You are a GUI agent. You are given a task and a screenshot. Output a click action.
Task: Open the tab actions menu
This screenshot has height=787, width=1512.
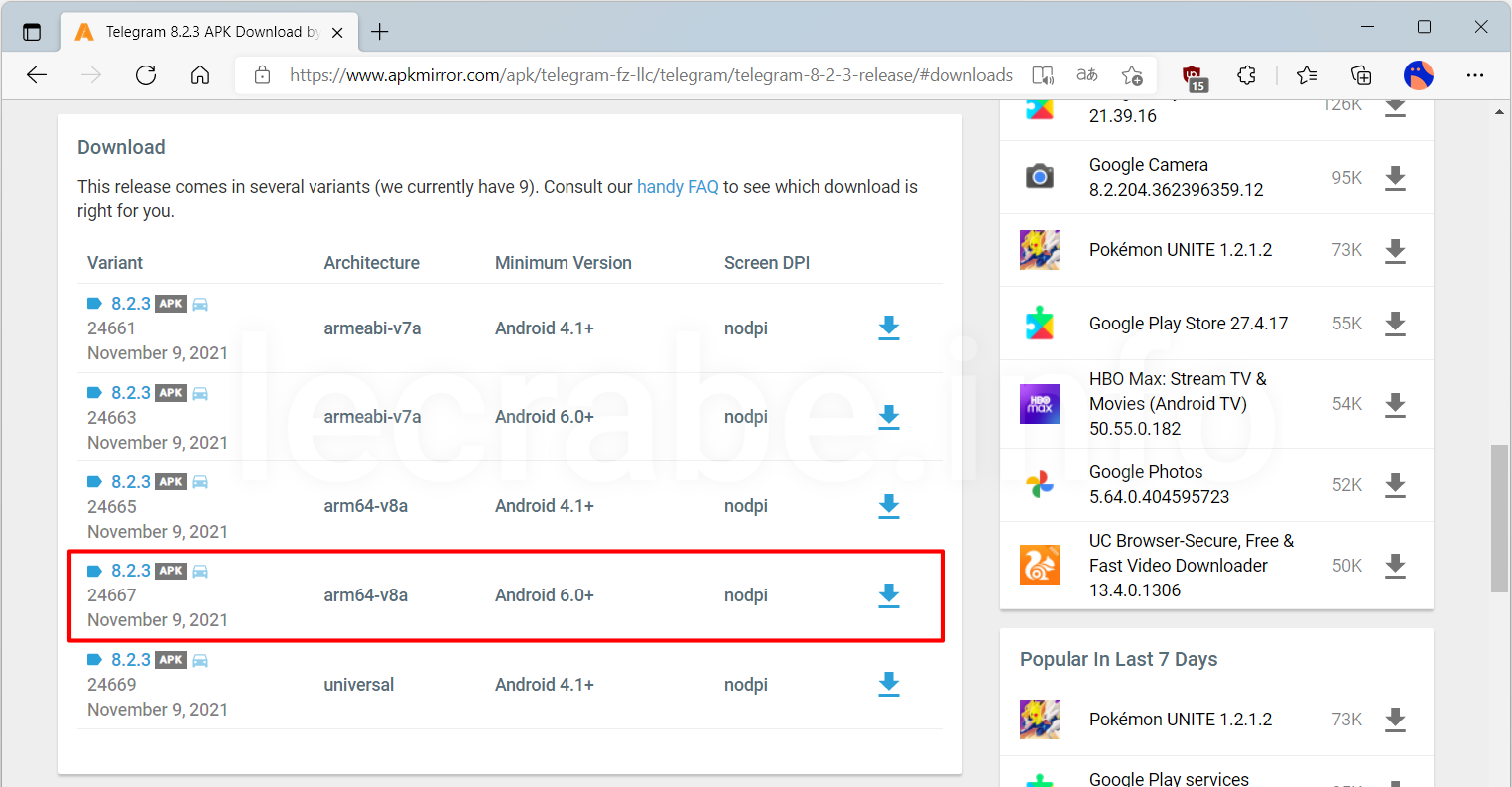click(x=32, y=32)
